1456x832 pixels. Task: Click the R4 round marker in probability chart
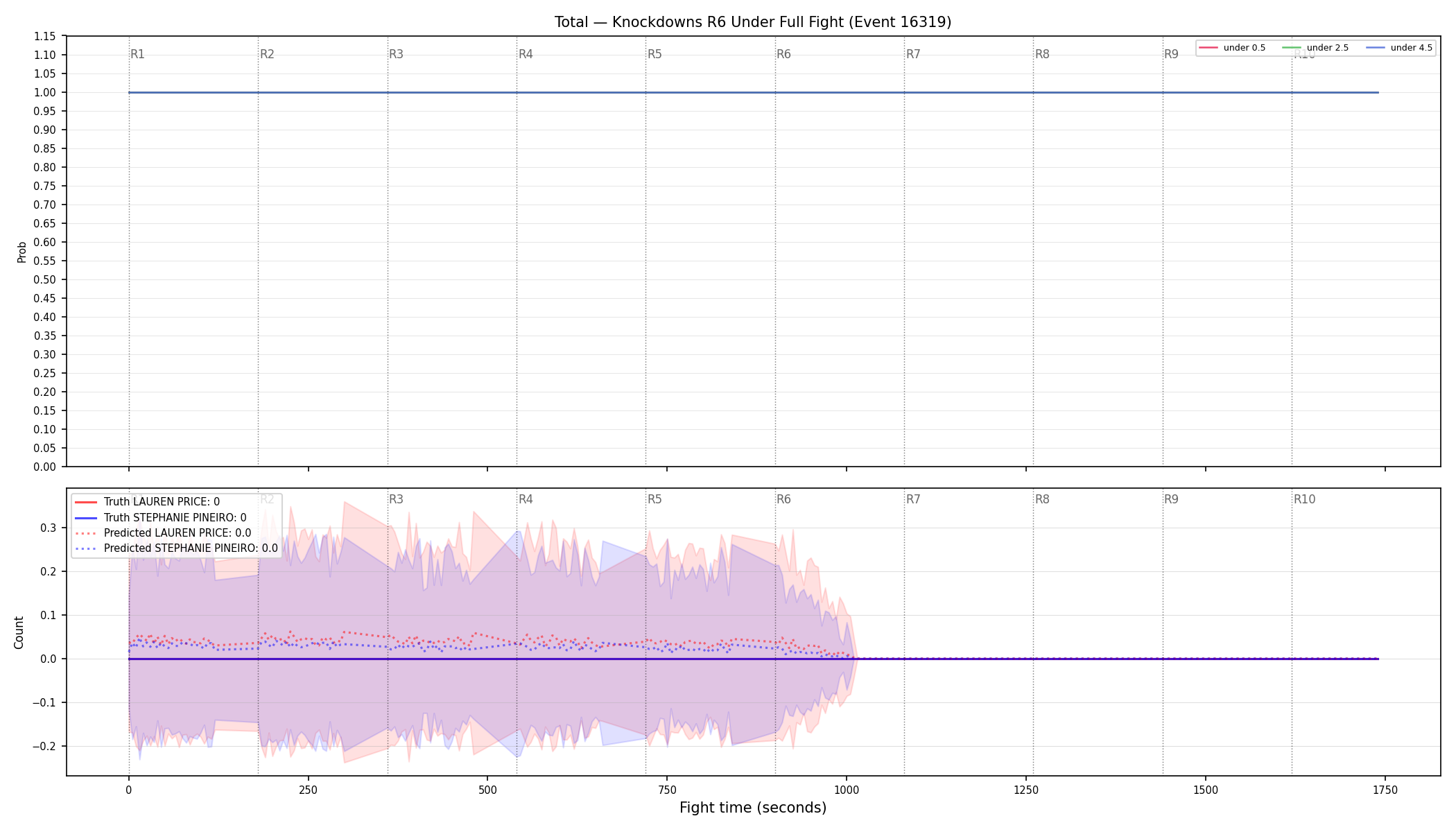click(526, 54)
